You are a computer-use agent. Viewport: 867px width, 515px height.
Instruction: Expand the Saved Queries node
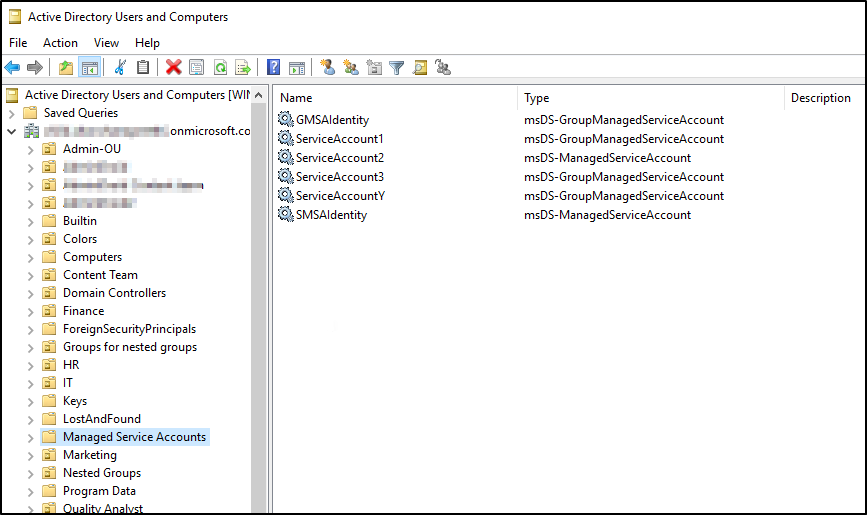pos(12,113)
